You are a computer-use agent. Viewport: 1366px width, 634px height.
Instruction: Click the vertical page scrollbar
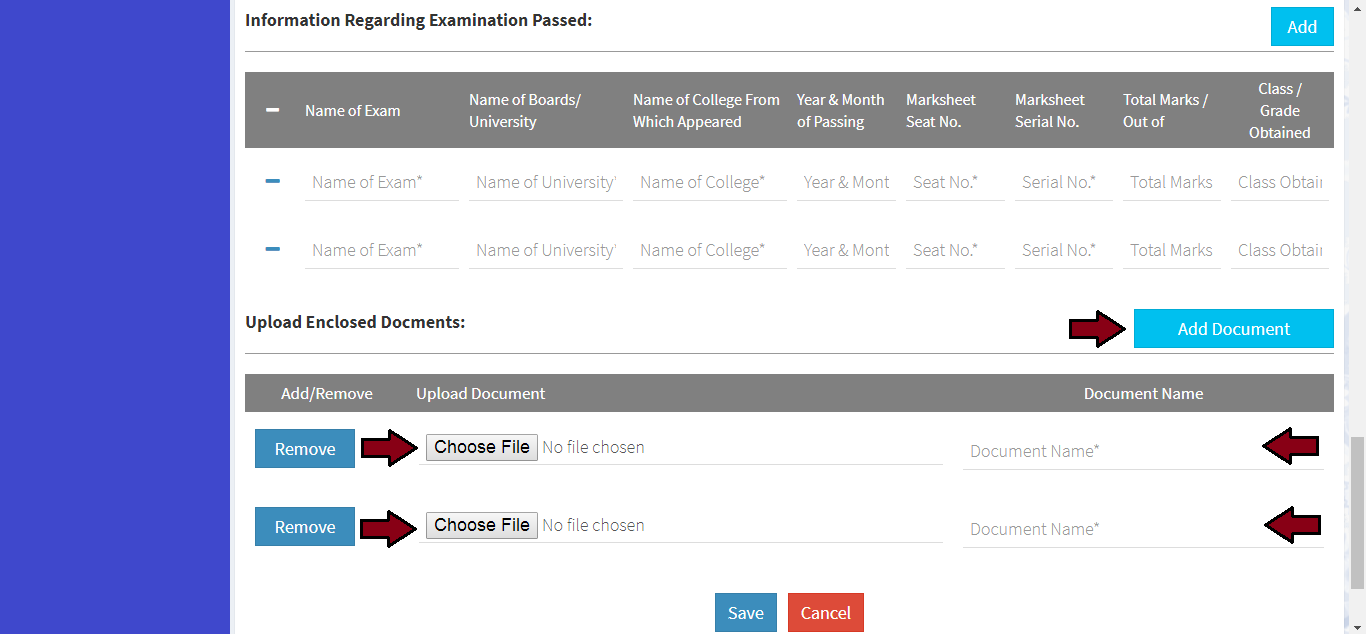click(x=1357, y=510)
